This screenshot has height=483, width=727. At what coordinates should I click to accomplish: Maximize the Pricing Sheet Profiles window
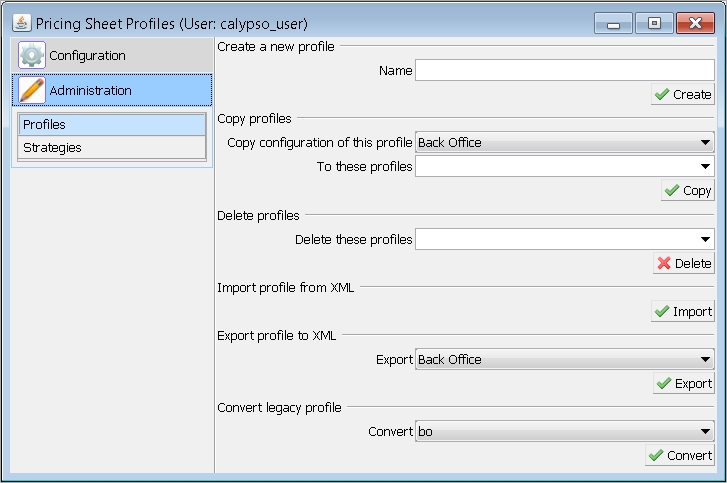tap(654, 23)
